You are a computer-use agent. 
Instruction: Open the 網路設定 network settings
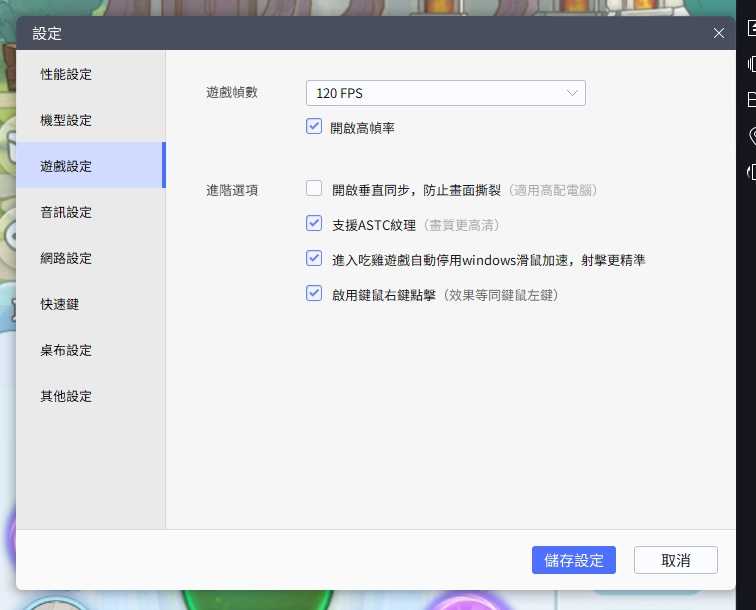click(x=91, y=258)
